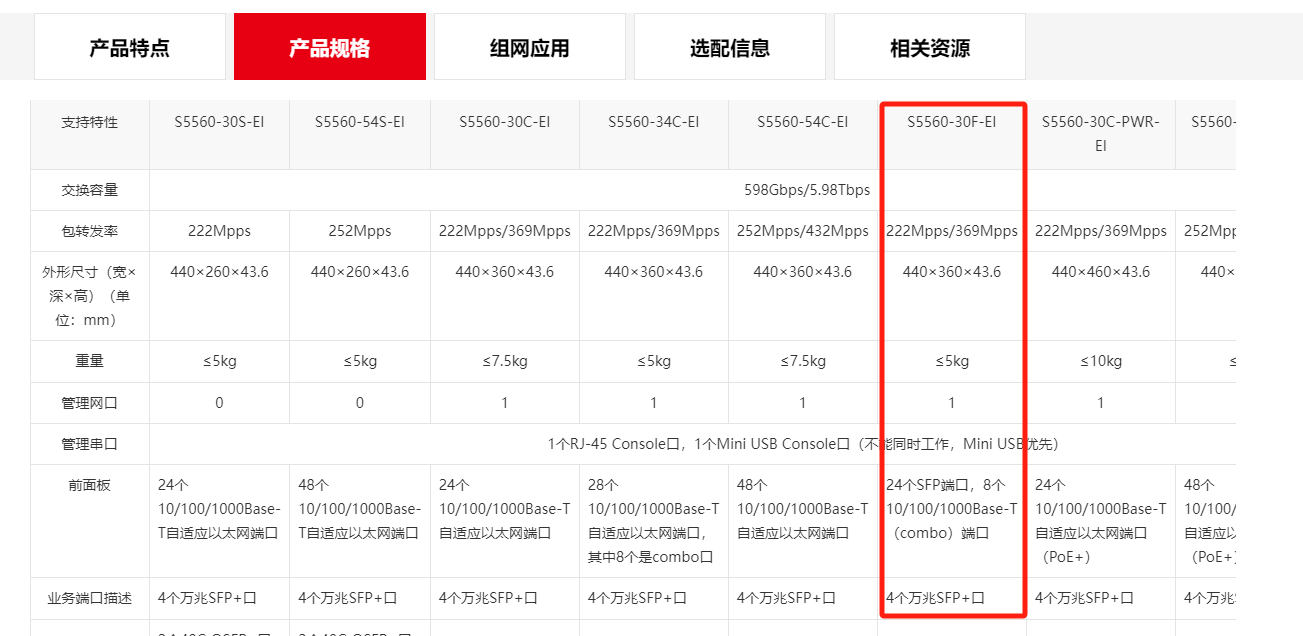Click 252Mpps/432Mpps forwarding rate cell
This screenshot has width=1303, height=636.
(x=803, y=231)
